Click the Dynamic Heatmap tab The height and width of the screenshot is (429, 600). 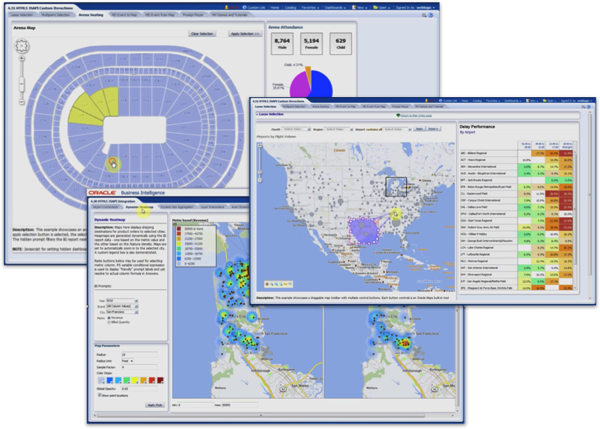139,207
